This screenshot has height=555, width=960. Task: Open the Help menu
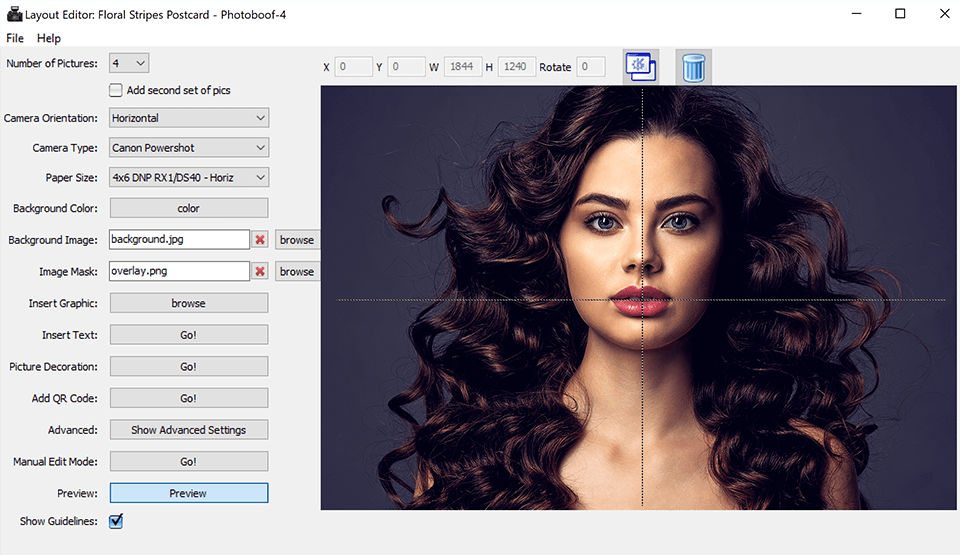(49, 38)
